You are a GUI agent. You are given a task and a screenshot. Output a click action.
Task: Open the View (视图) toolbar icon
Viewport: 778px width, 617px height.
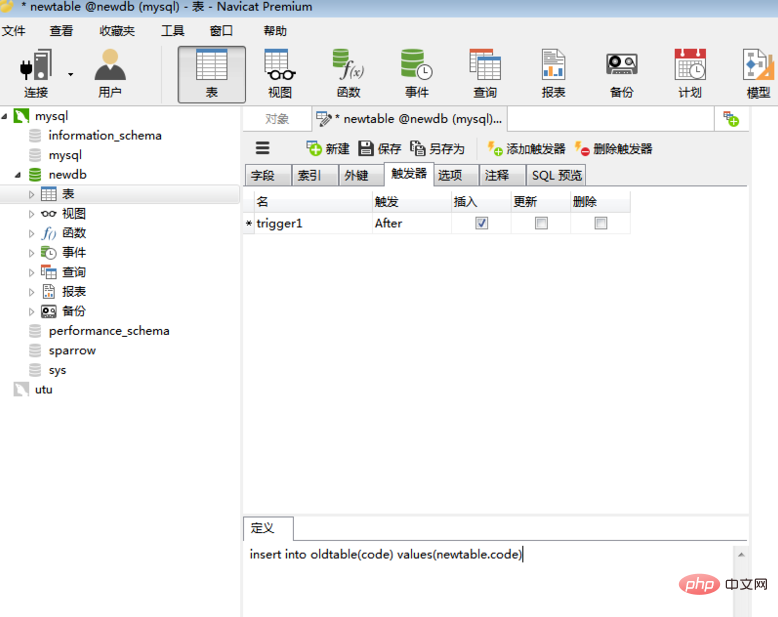(280, 74)
